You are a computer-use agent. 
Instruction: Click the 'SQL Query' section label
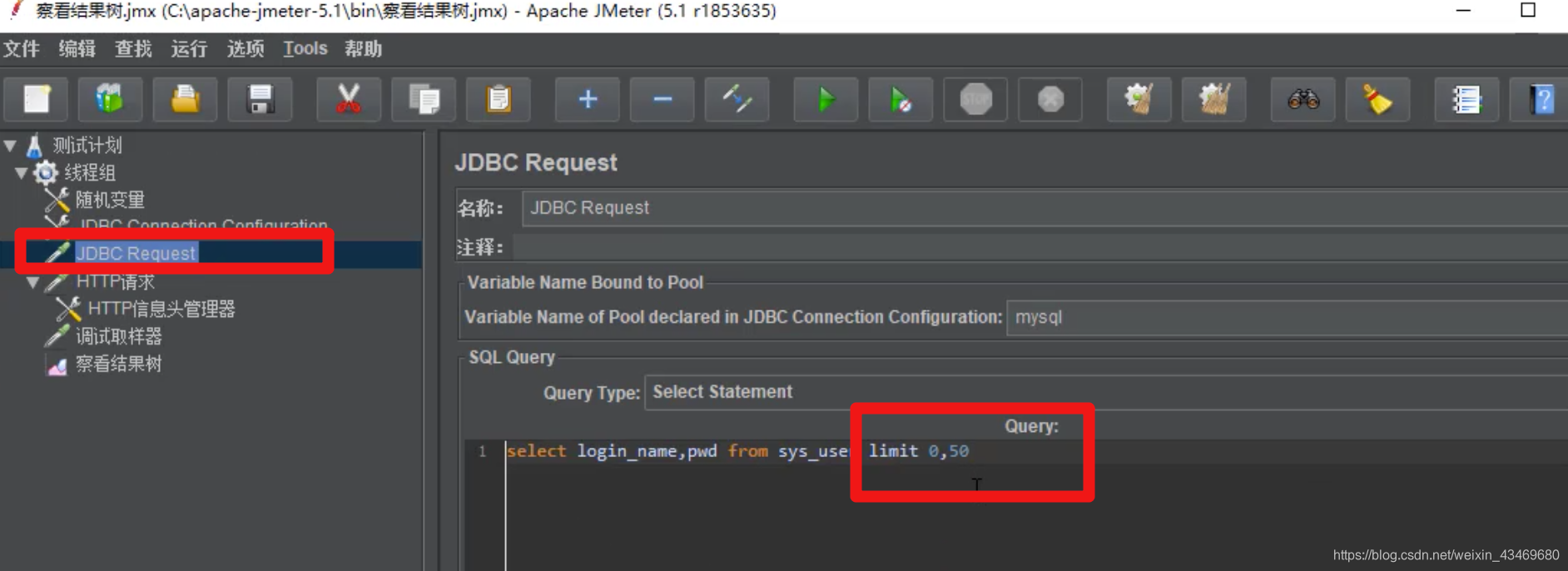(512, 357)
